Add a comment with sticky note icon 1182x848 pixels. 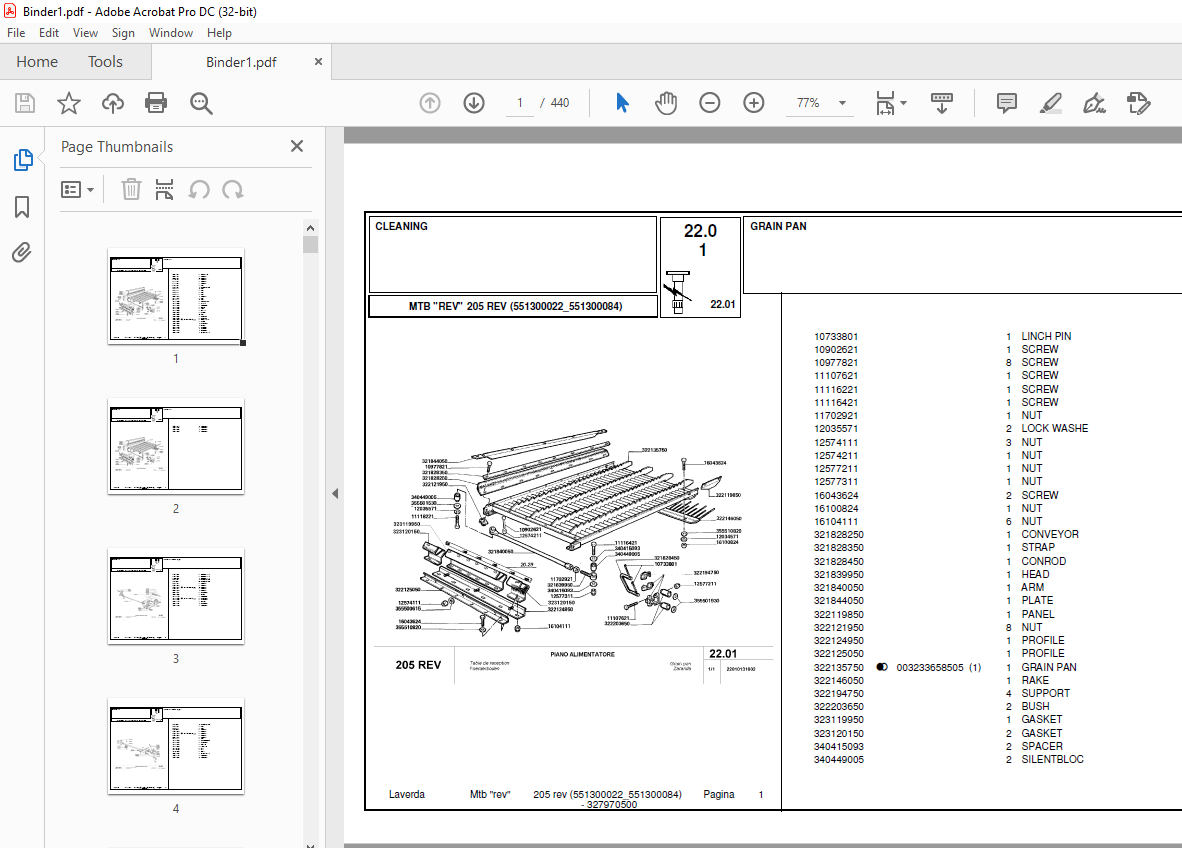(1006, 103)
